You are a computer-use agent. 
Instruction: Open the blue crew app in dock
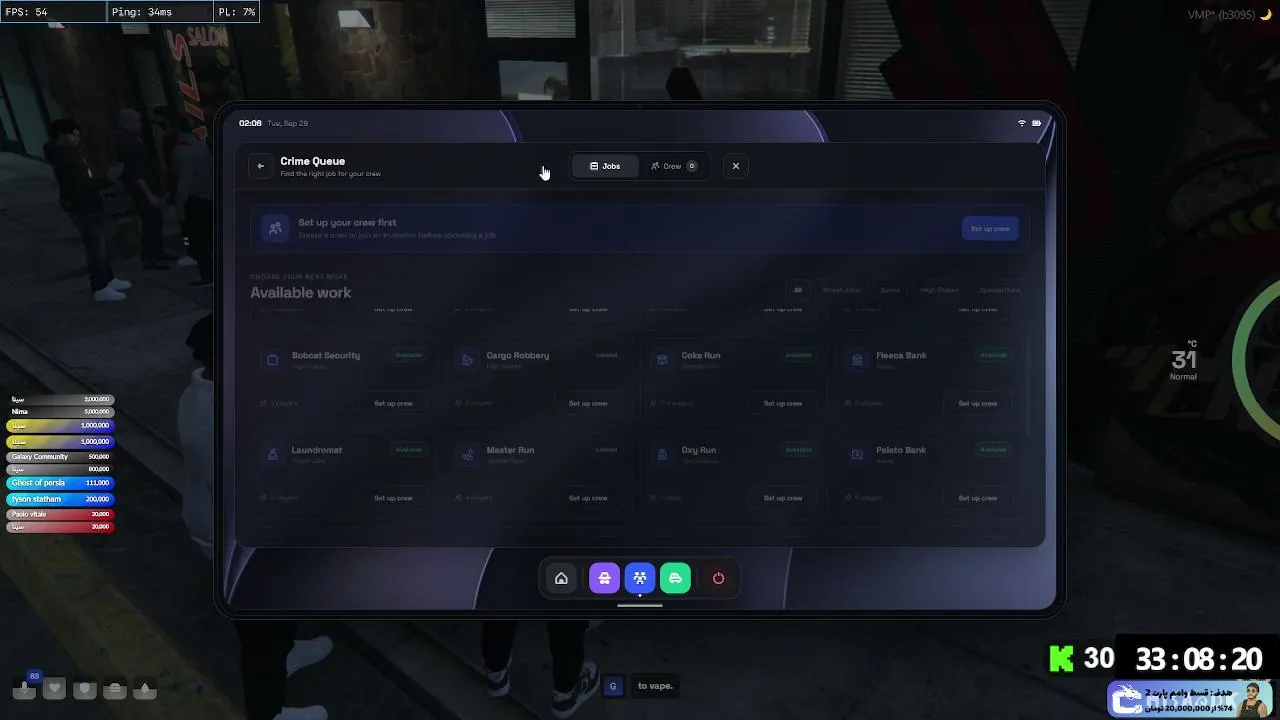pyautogui.click(x=640, y=578)
